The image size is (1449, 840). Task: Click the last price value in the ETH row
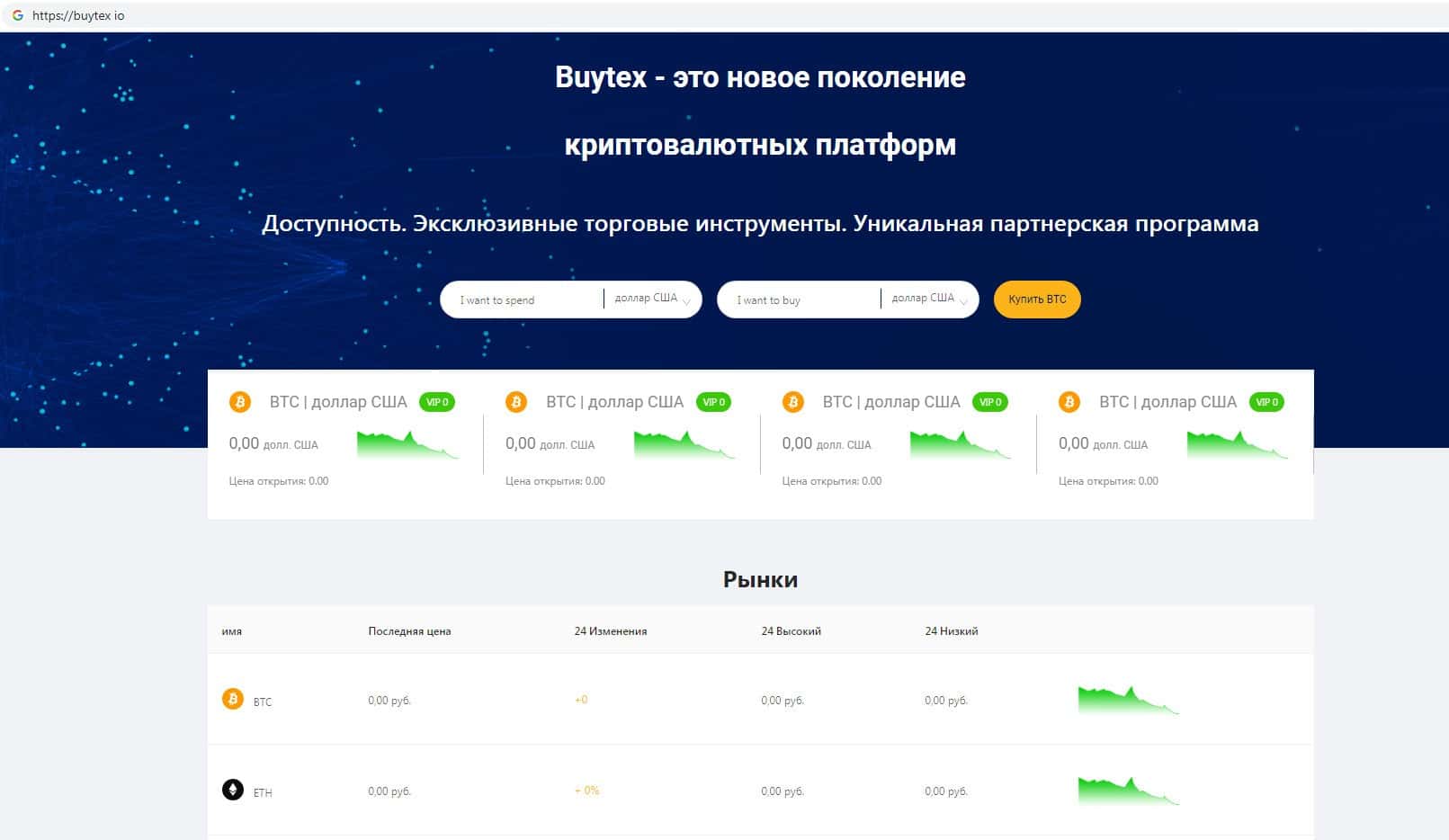click(389, 791)
